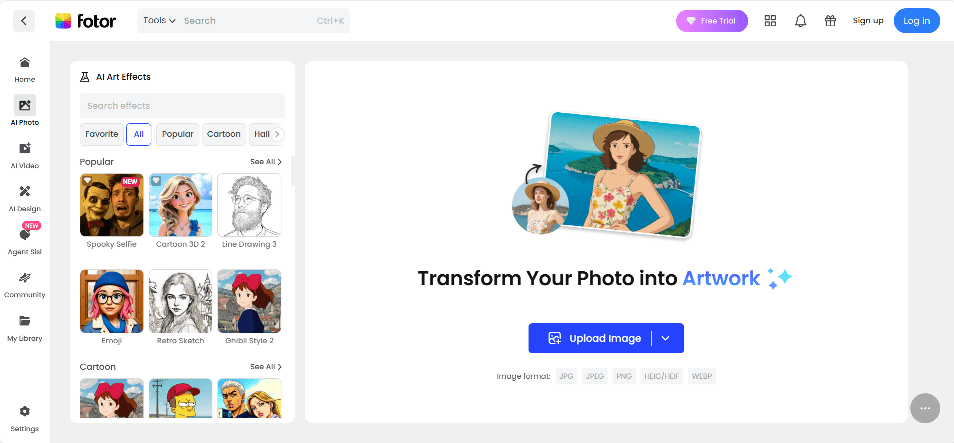Open Settings gear in the sidebar

(x=24, y=412)
